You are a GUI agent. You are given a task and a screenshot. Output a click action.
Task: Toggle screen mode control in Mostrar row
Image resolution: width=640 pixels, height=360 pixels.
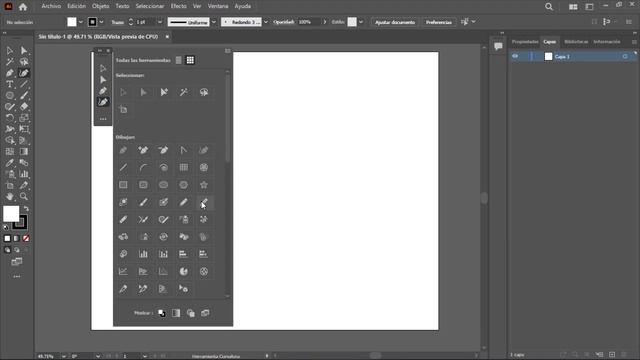tap(205, 313)
